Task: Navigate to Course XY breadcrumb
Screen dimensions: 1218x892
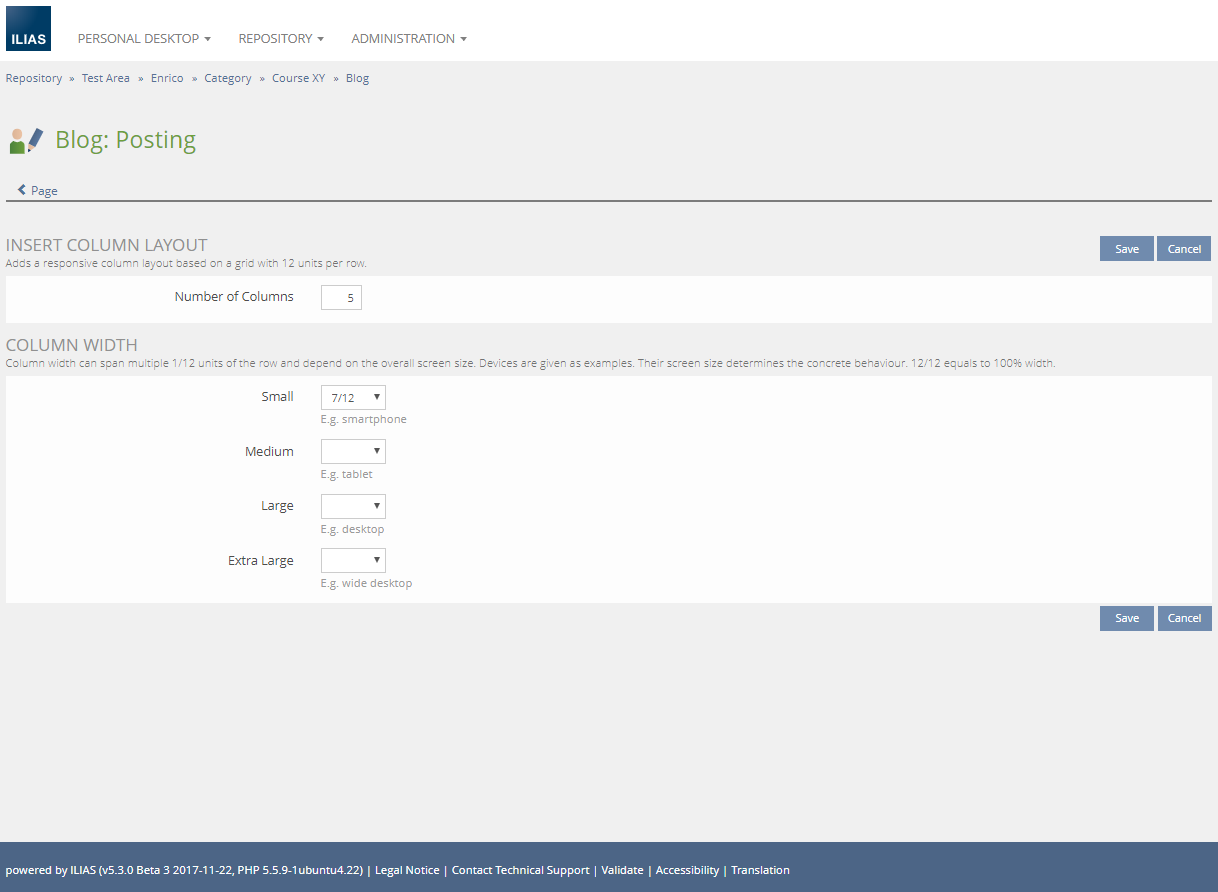Action: pyautogui.click(x=298, y=78)
